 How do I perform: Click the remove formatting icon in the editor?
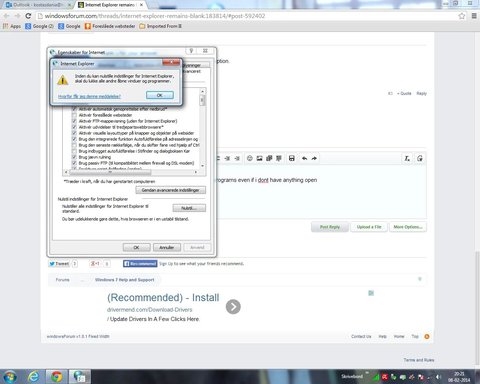(407, 158)
